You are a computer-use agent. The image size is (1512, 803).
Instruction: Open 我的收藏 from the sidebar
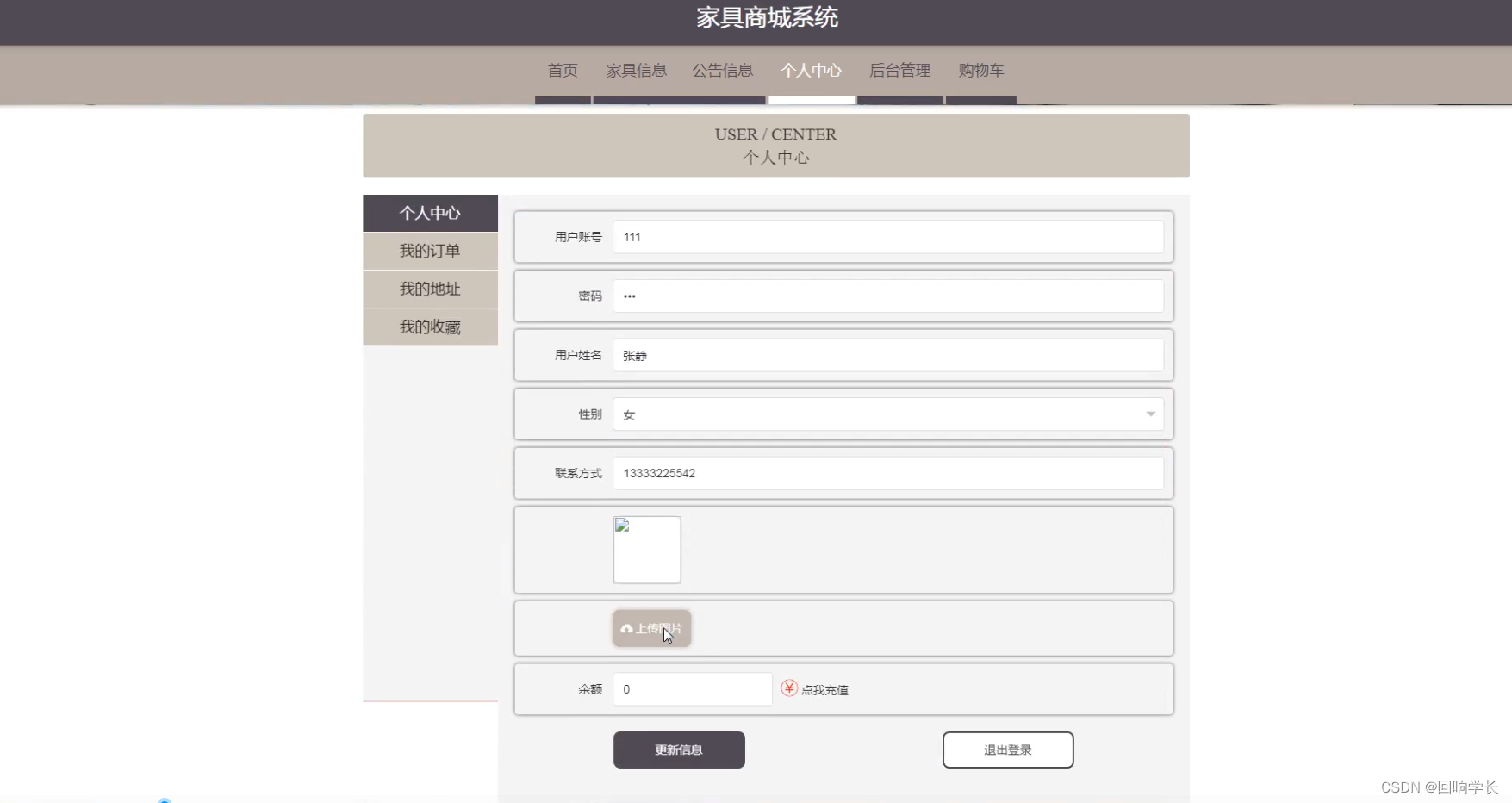click(430, 327)
